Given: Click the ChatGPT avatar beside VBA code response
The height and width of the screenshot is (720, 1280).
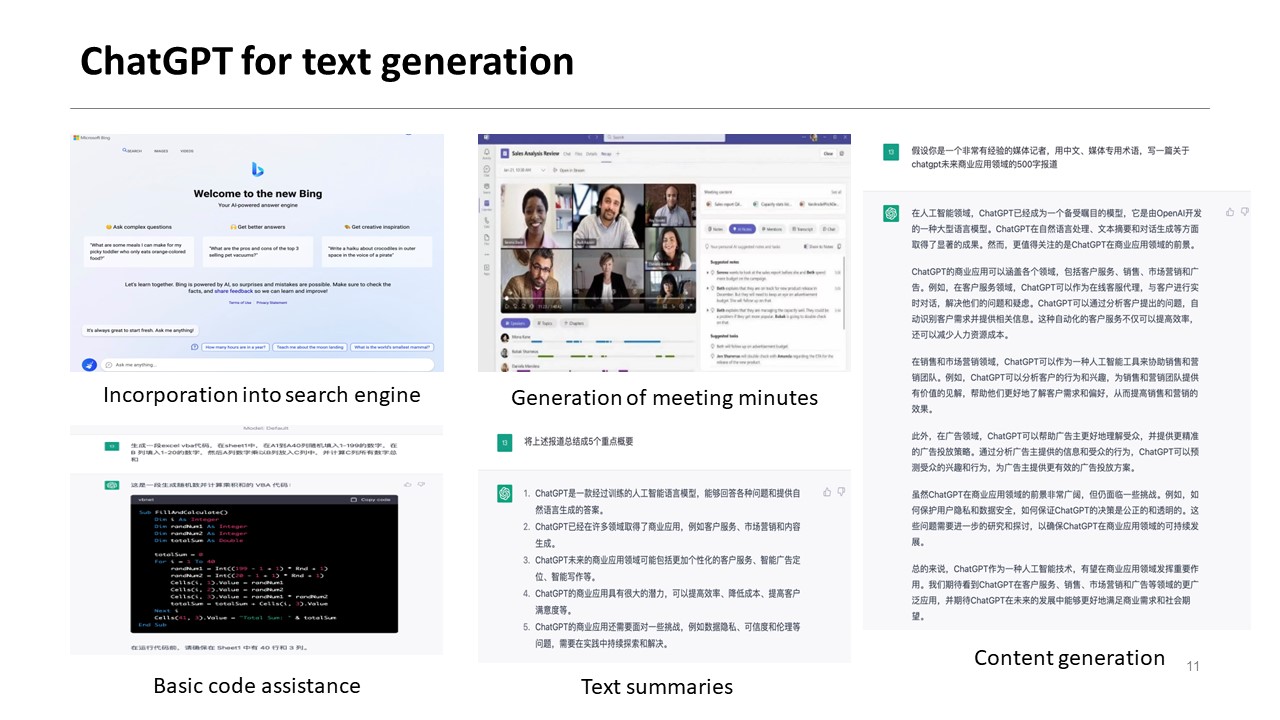Looking at the screenshot, I should (112, 485).
